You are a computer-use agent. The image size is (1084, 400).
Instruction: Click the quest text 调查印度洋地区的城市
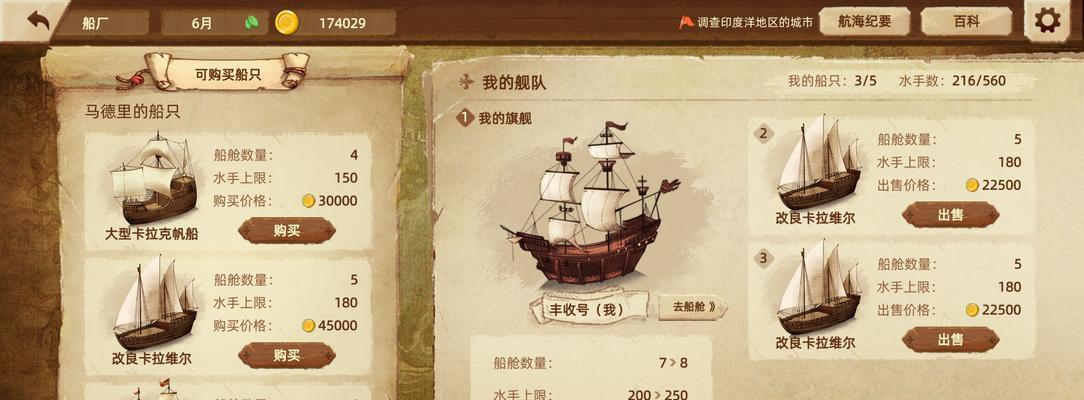click(755, 23)
